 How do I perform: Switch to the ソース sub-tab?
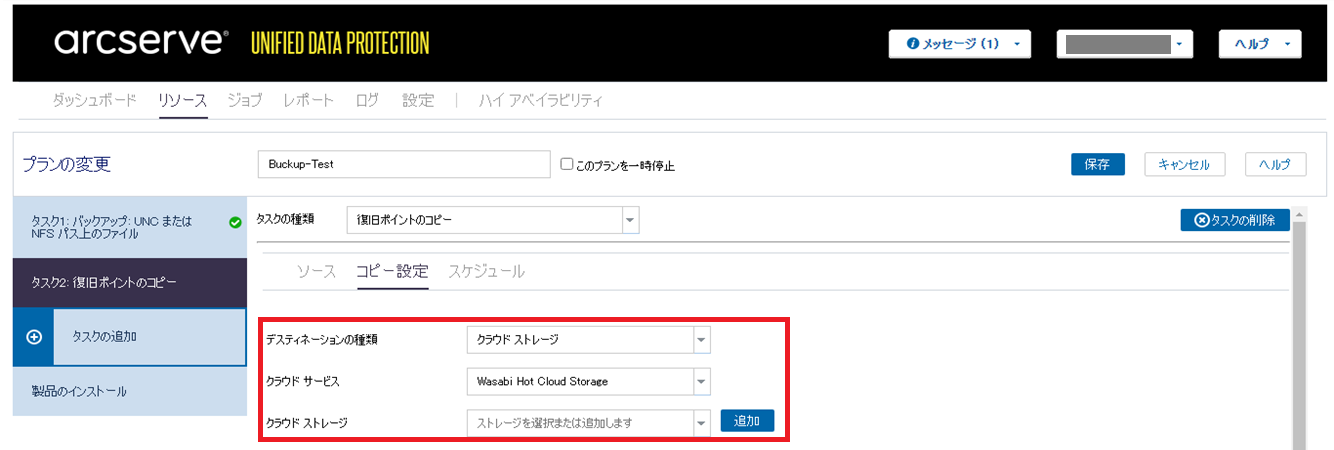(316, 272)
